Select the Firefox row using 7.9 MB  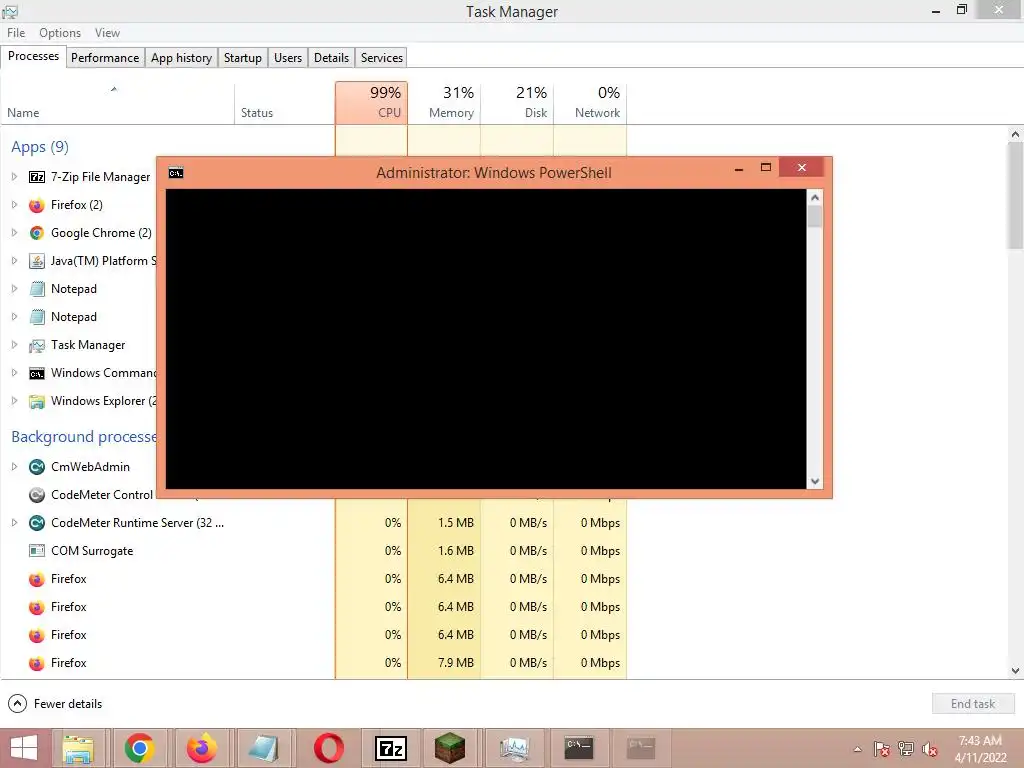click(313, 663)
